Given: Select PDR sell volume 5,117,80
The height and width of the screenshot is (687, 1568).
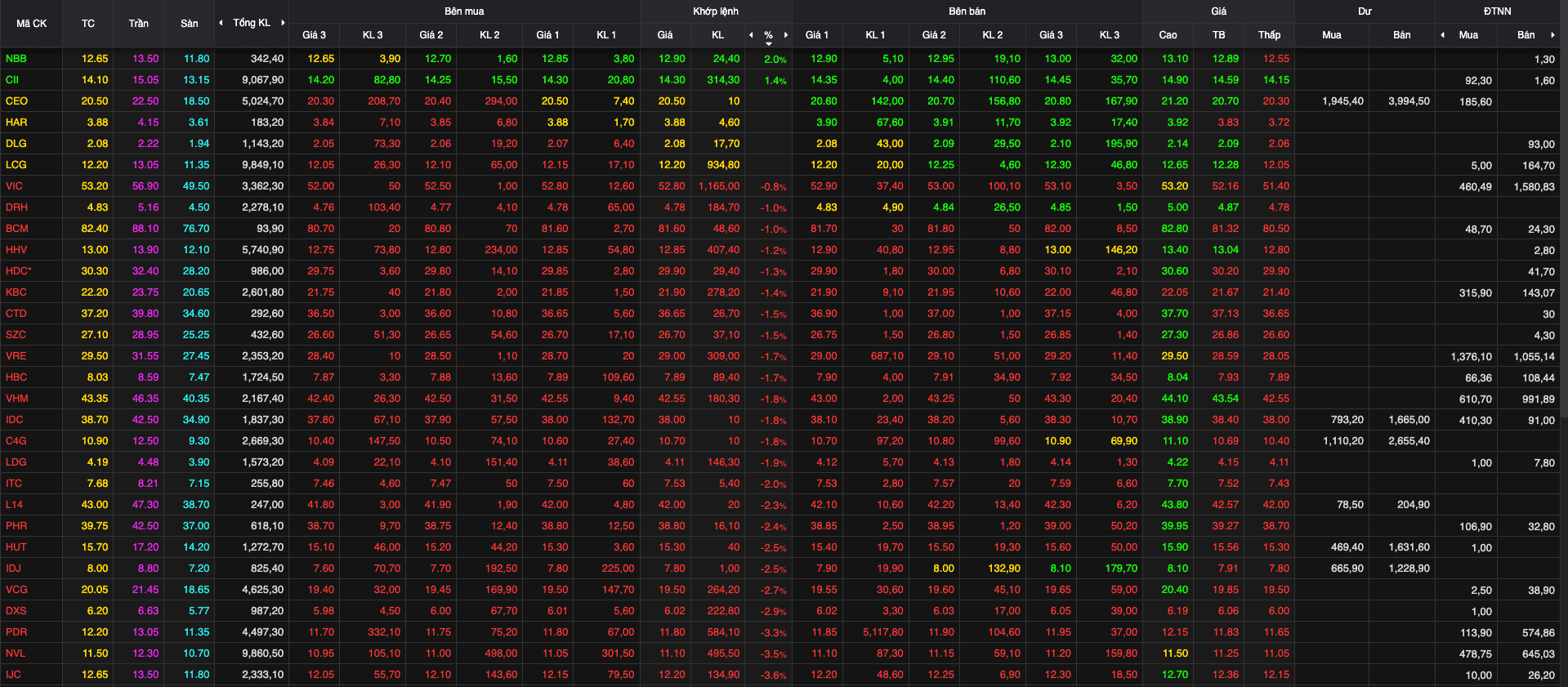Looking at the screenshot, I should coord(883,632).
